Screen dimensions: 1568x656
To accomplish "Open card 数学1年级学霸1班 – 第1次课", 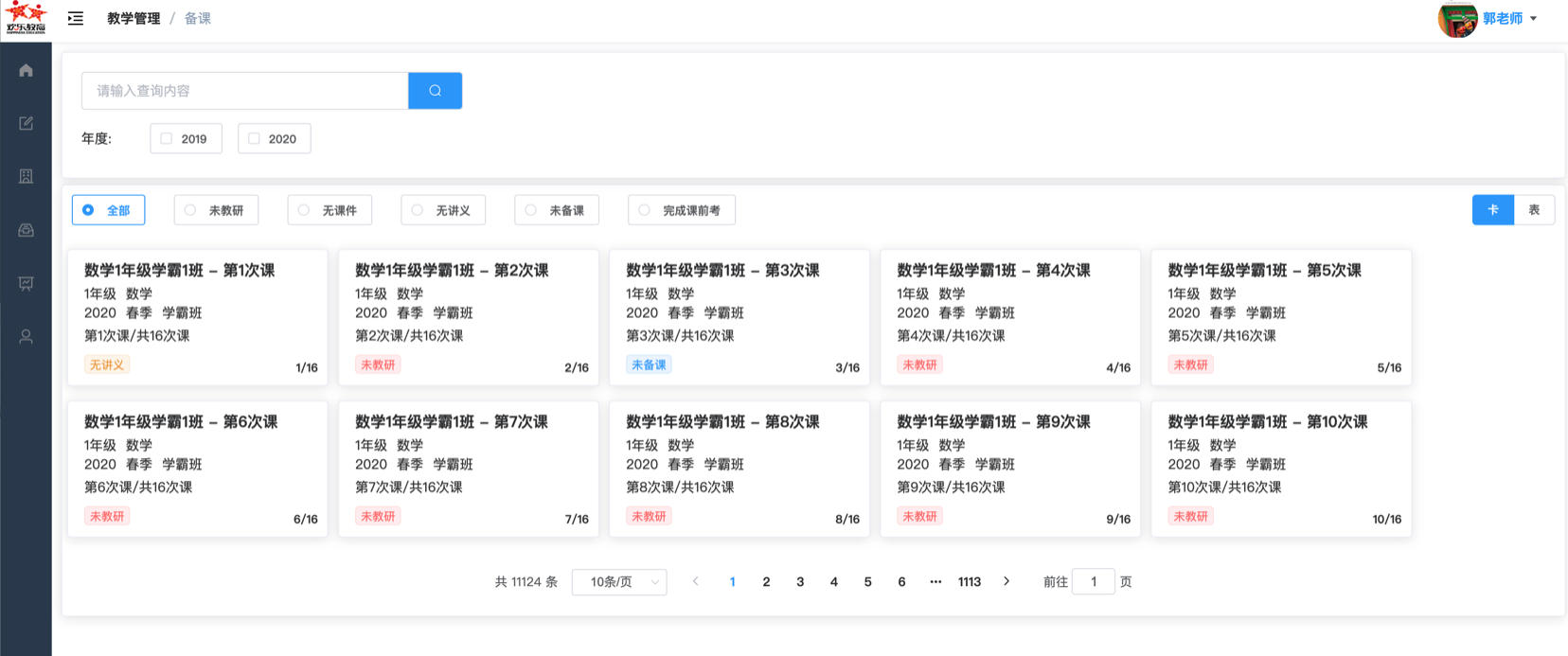I will pyautogui.click(x=198, y=317).
